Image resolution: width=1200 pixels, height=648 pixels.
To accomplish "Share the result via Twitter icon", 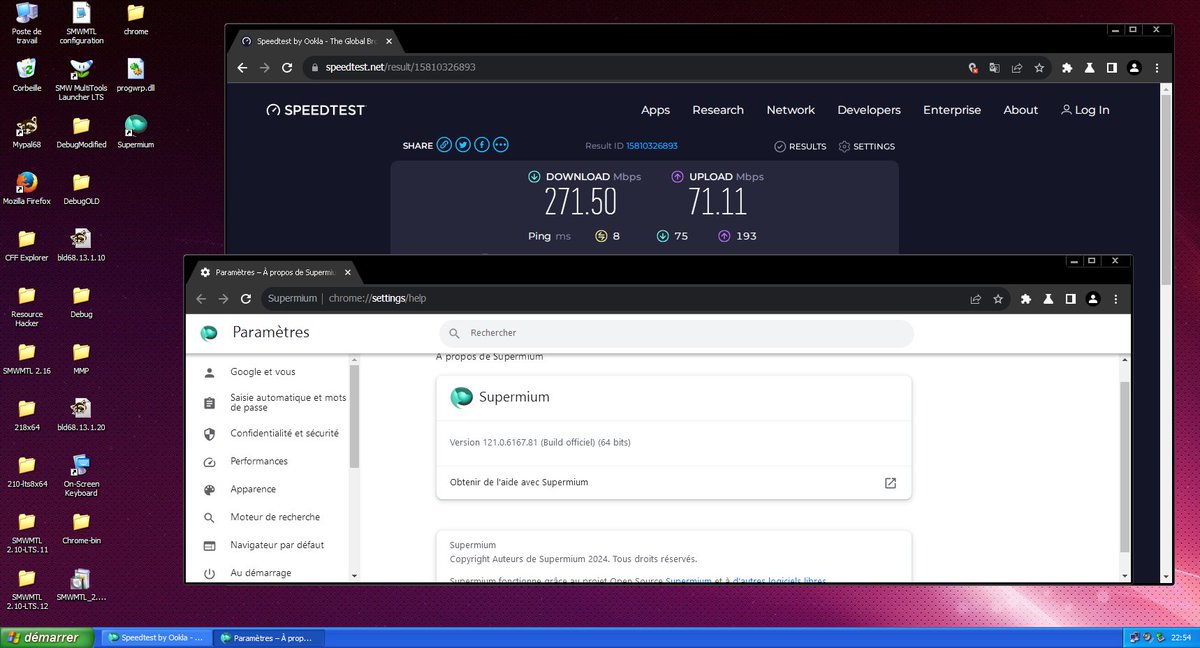I will [463, 145].
